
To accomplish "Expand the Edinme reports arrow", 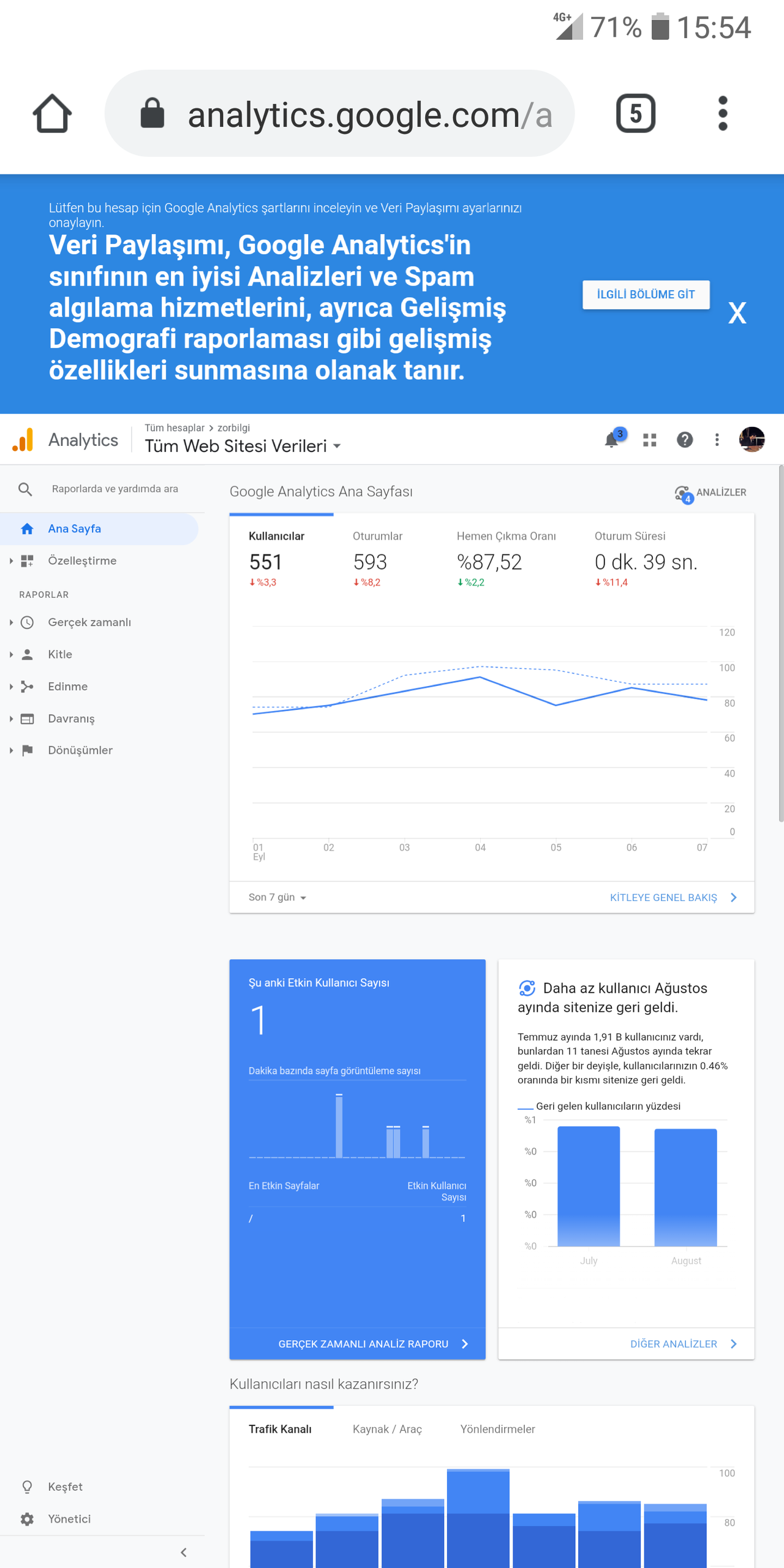I will [11, 687].
